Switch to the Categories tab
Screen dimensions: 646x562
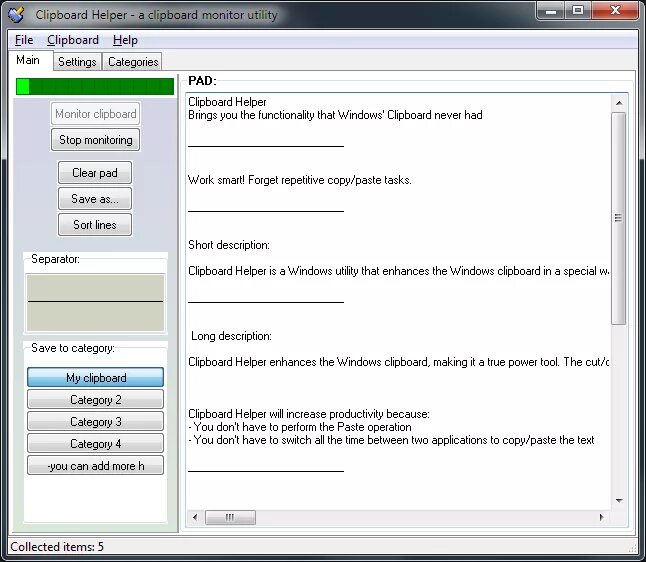click(x=133, y=62)
